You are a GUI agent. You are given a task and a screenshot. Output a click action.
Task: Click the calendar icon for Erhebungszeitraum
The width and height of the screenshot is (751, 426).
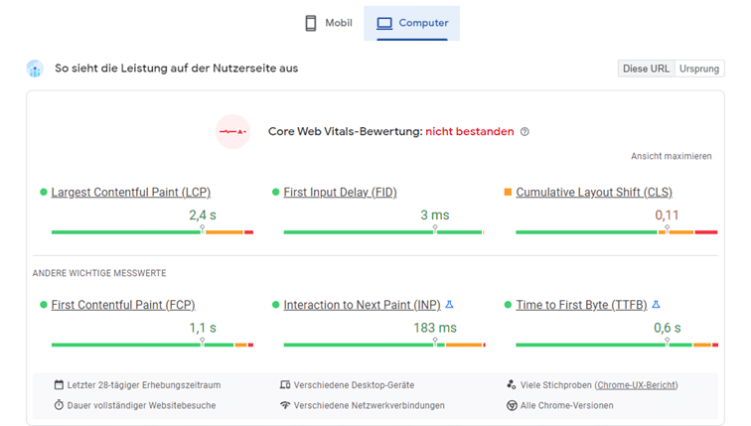tap(58, 385)
